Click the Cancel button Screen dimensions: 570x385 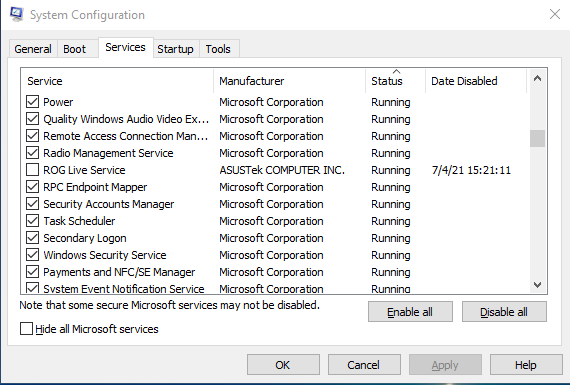coord(364,365)
